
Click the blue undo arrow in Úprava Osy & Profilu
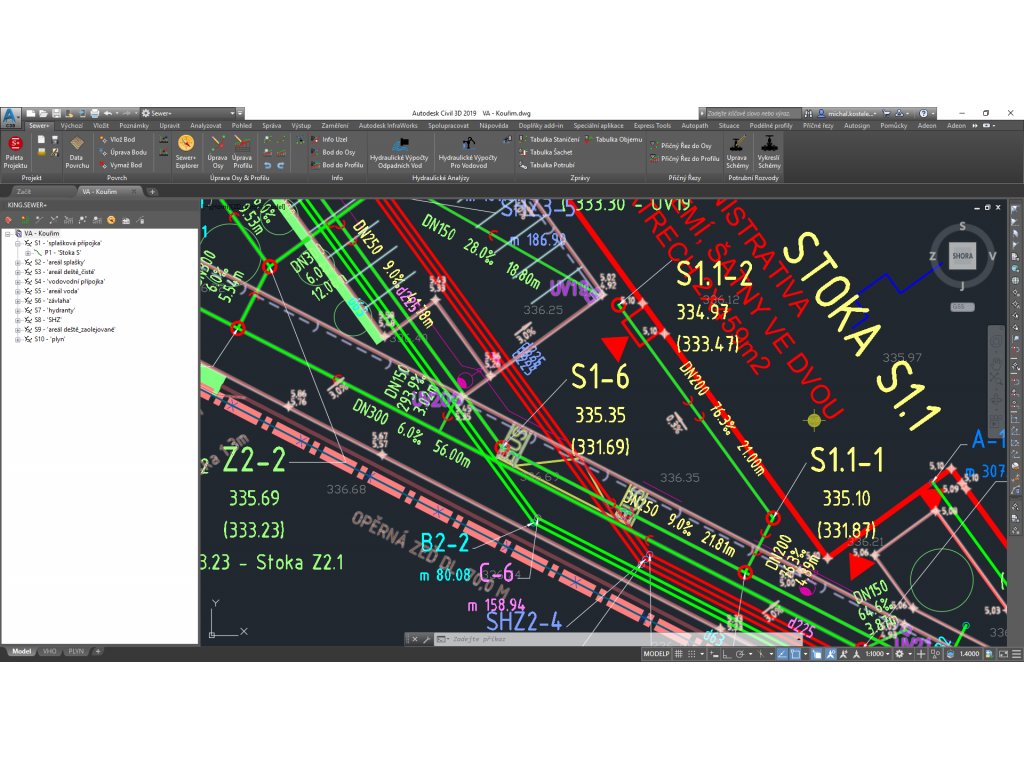click(268, 165)
